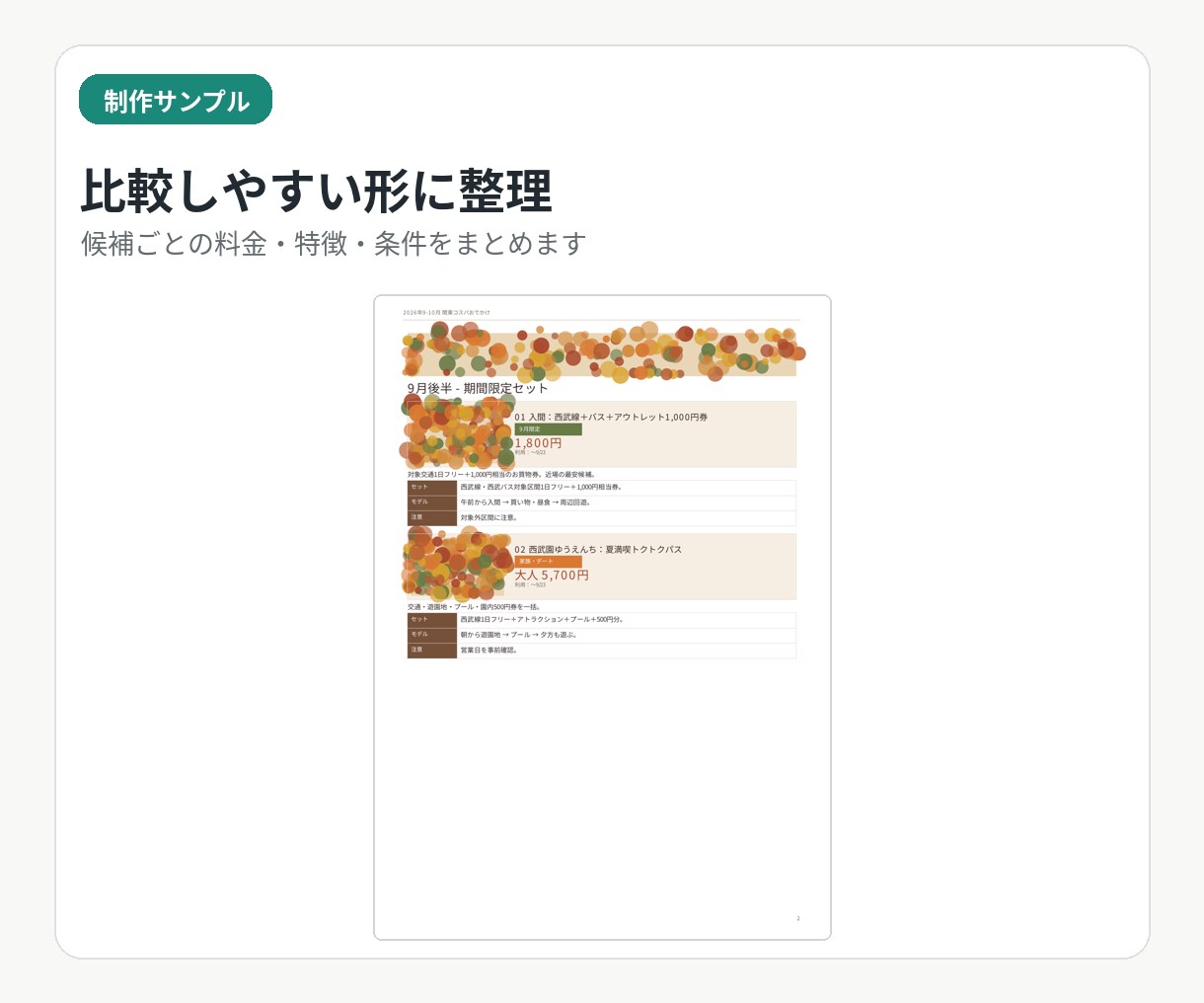This screenshot has width=1204, height=1003.
Task: Click the row 営業日を事前確認。
Action: coord(601,651)
